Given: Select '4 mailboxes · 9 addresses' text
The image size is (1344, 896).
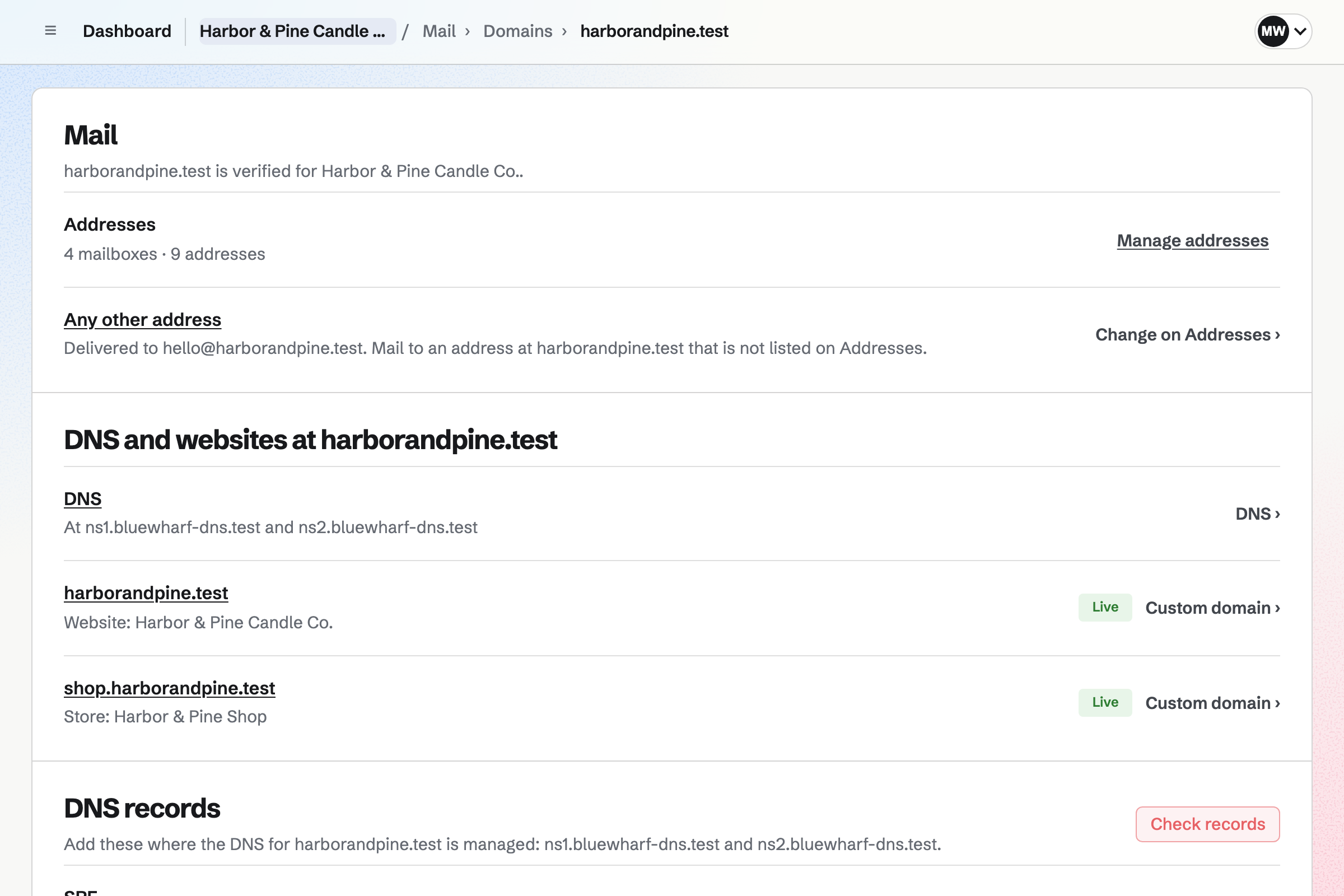Looking at the screenshot, I should click(165, 254).
